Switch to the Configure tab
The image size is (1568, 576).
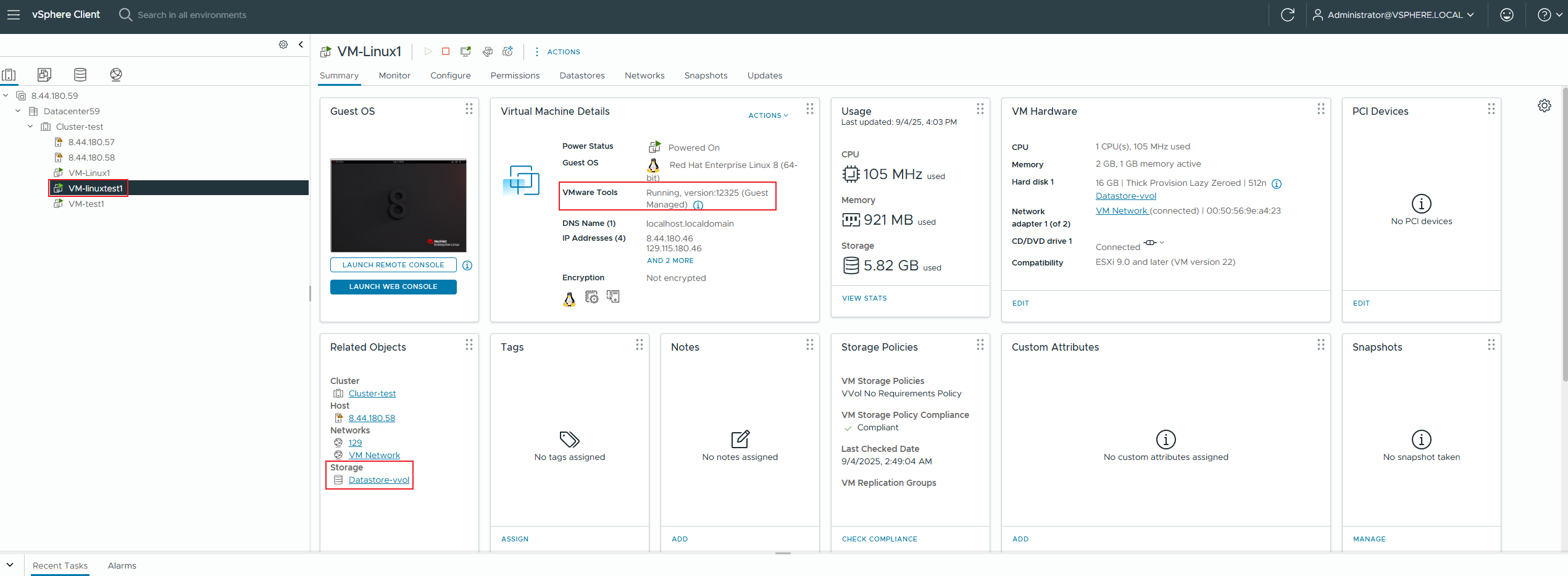451,75
